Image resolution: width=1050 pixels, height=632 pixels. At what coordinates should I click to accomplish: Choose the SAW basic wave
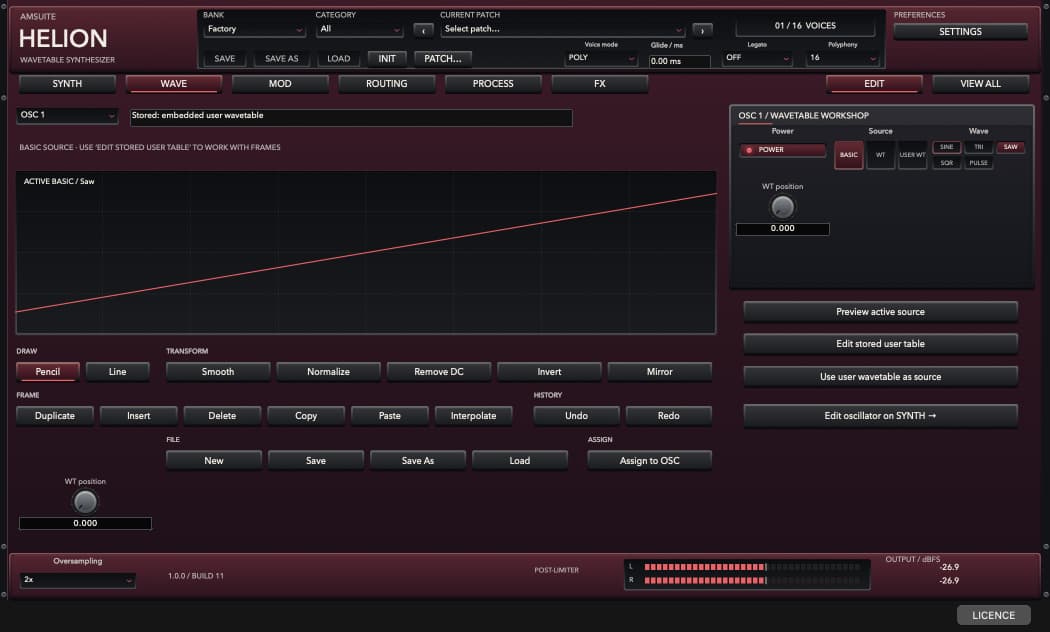(x=1010, y=147)
